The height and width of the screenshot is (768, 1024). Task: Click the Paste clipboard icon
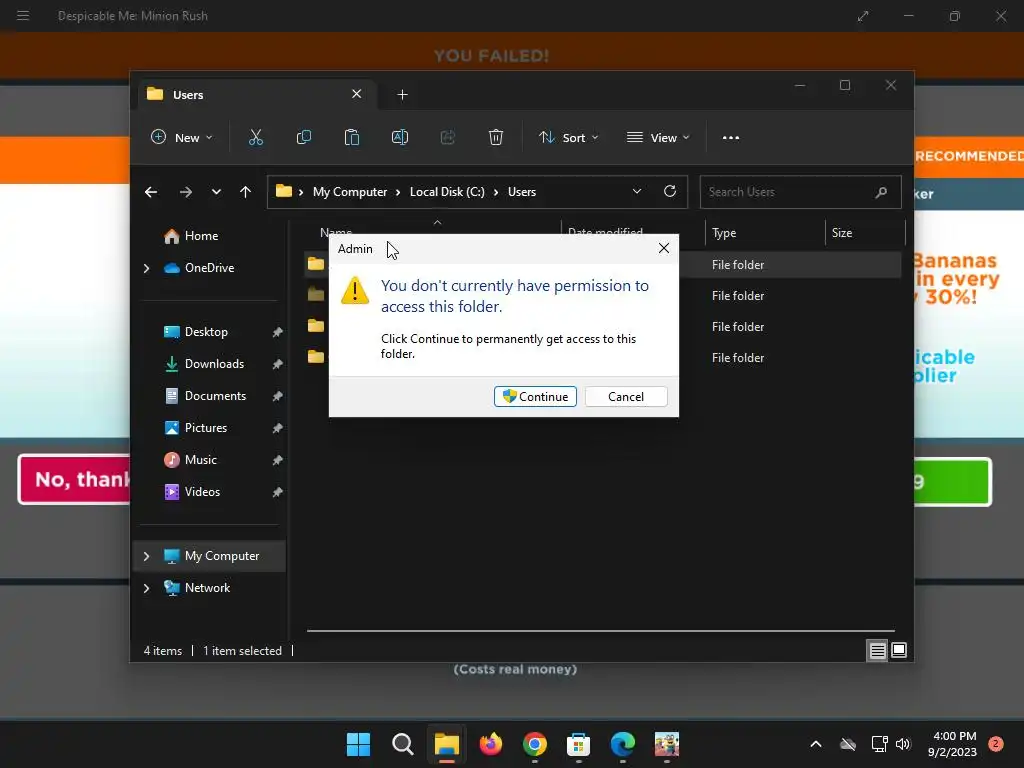(x=351, y=137)
